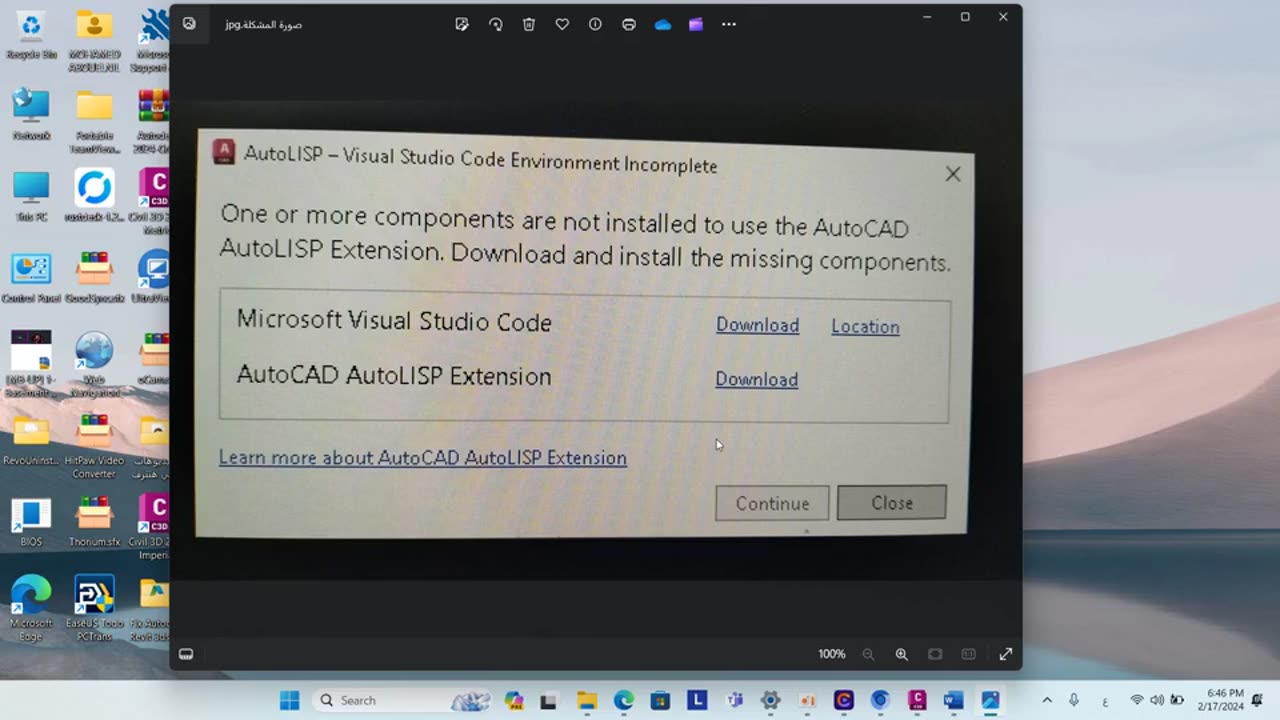Rotate the photo using the rotate icon

click(495, 24)
